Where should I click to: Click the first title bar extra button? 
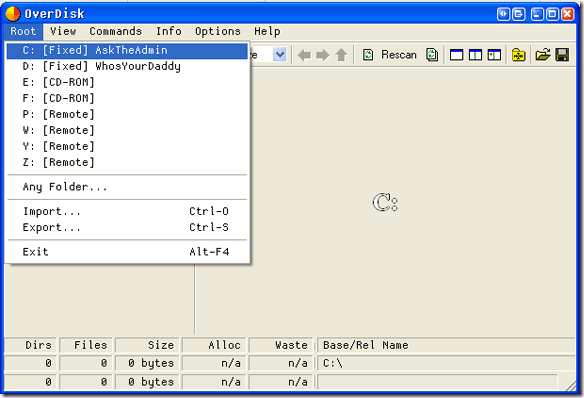pos(503,14)
